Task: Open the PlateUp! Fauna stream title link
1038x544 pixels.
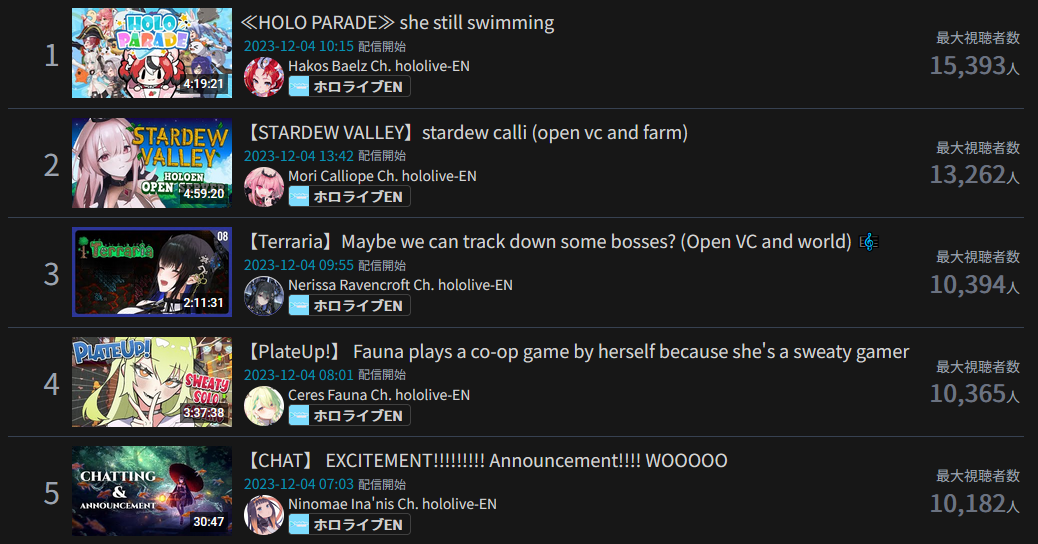Action: 577,351
